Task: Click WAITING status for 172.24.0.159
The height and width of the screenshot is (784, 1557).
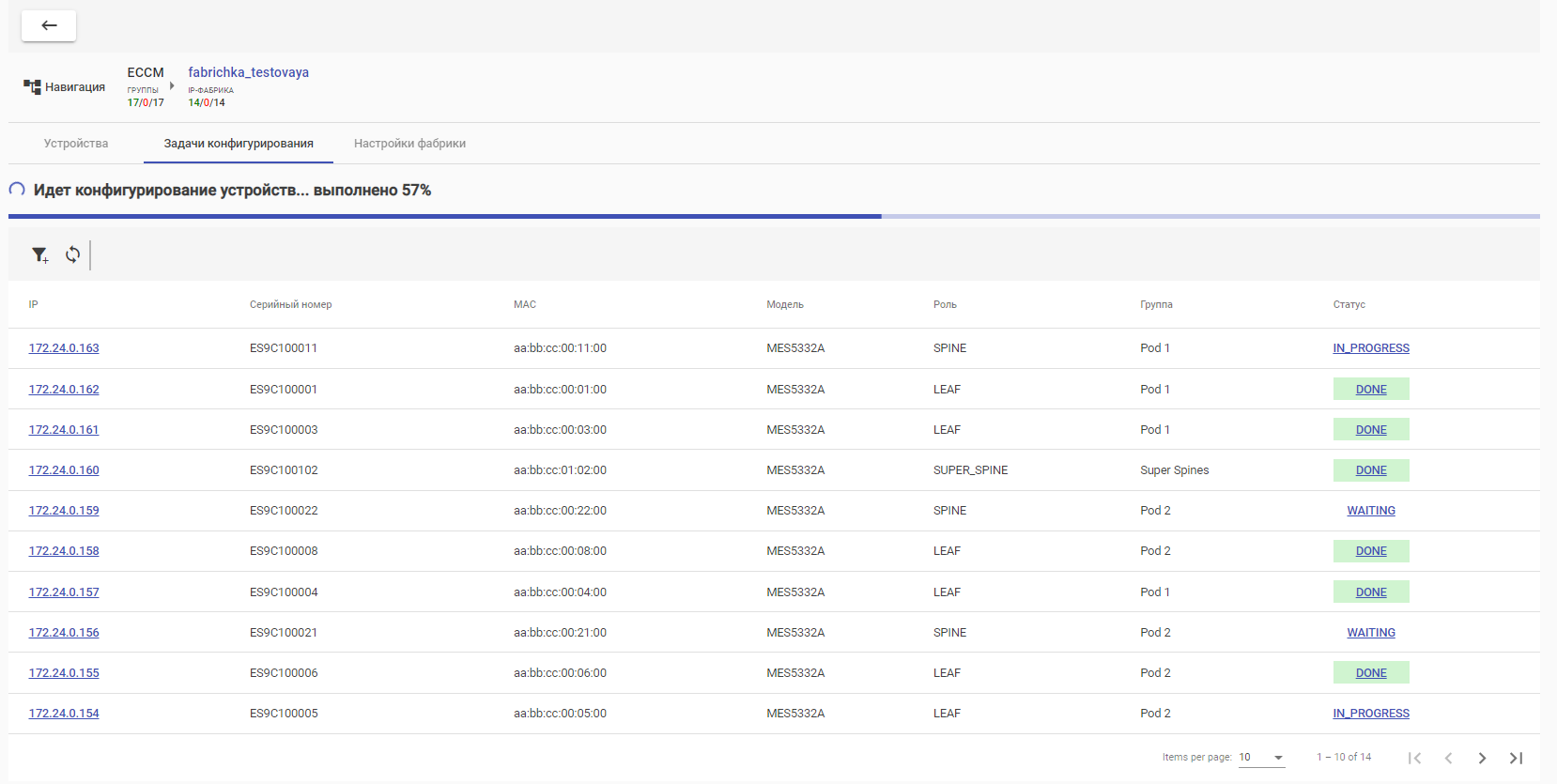Action: coord(1371,511)
